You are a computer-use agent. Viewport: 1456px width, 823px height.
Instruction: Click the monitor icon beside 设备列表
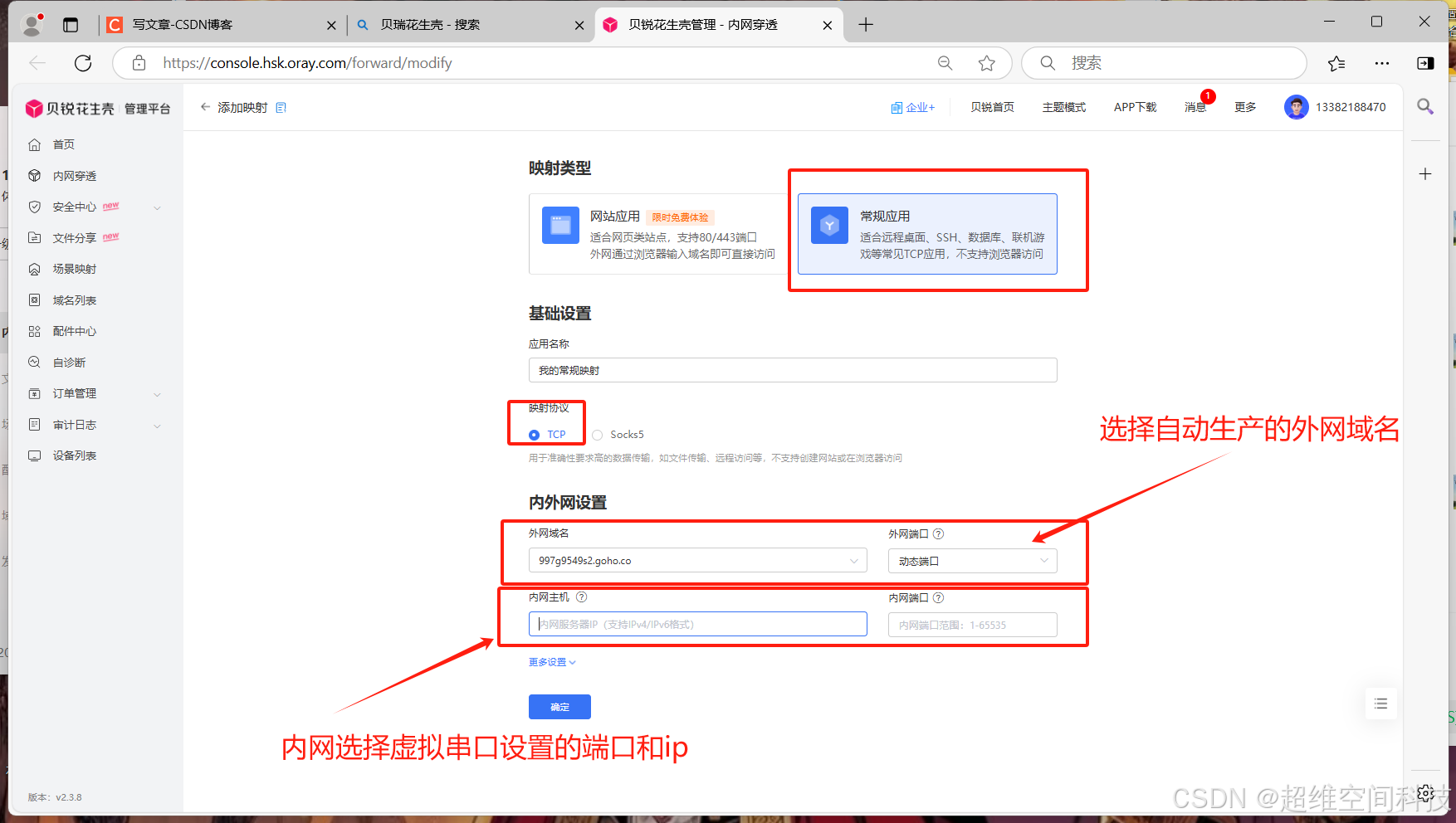34,455
